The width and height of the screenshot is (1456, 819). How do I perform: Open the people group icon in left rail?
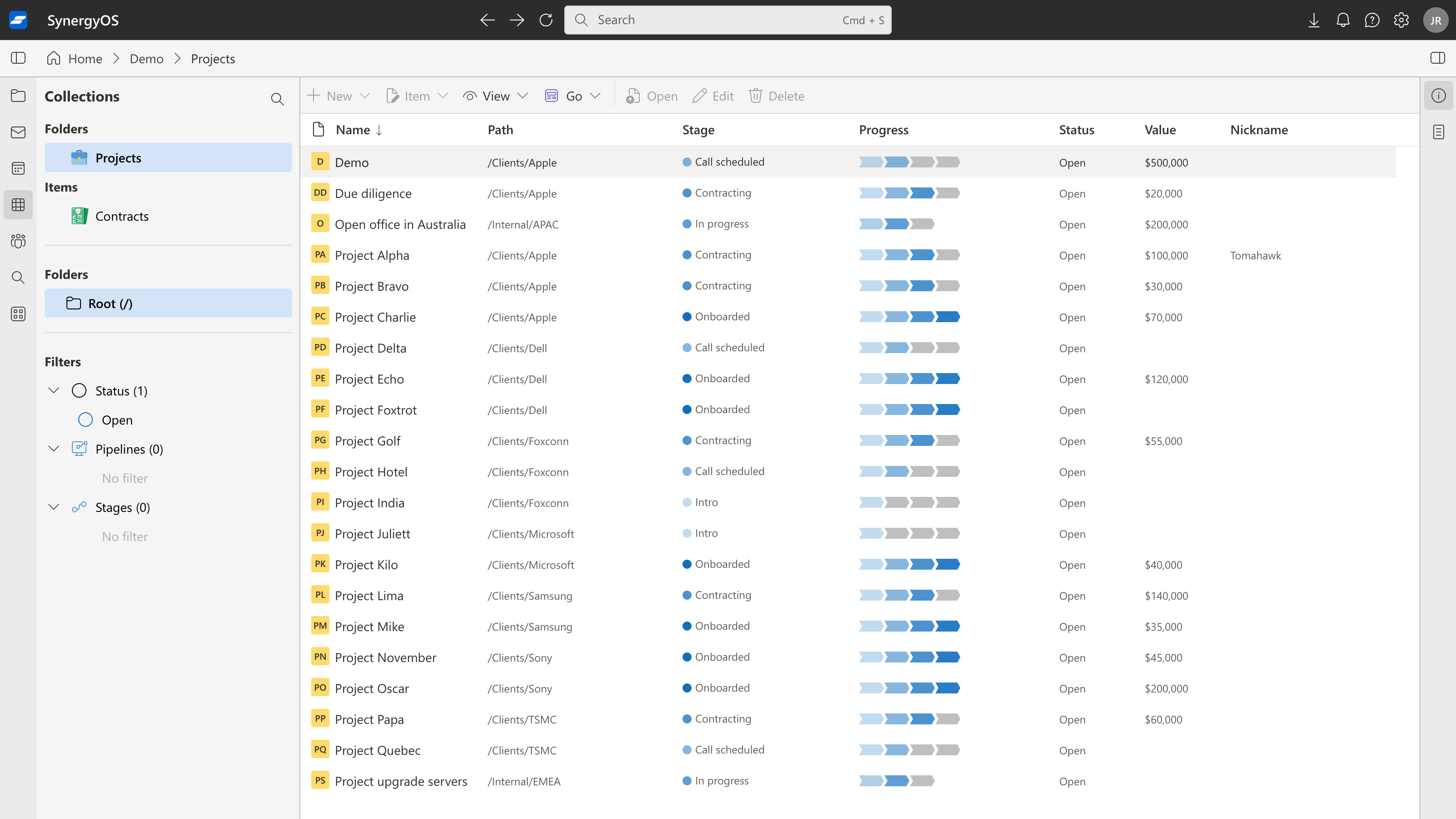tap(18, 241)
